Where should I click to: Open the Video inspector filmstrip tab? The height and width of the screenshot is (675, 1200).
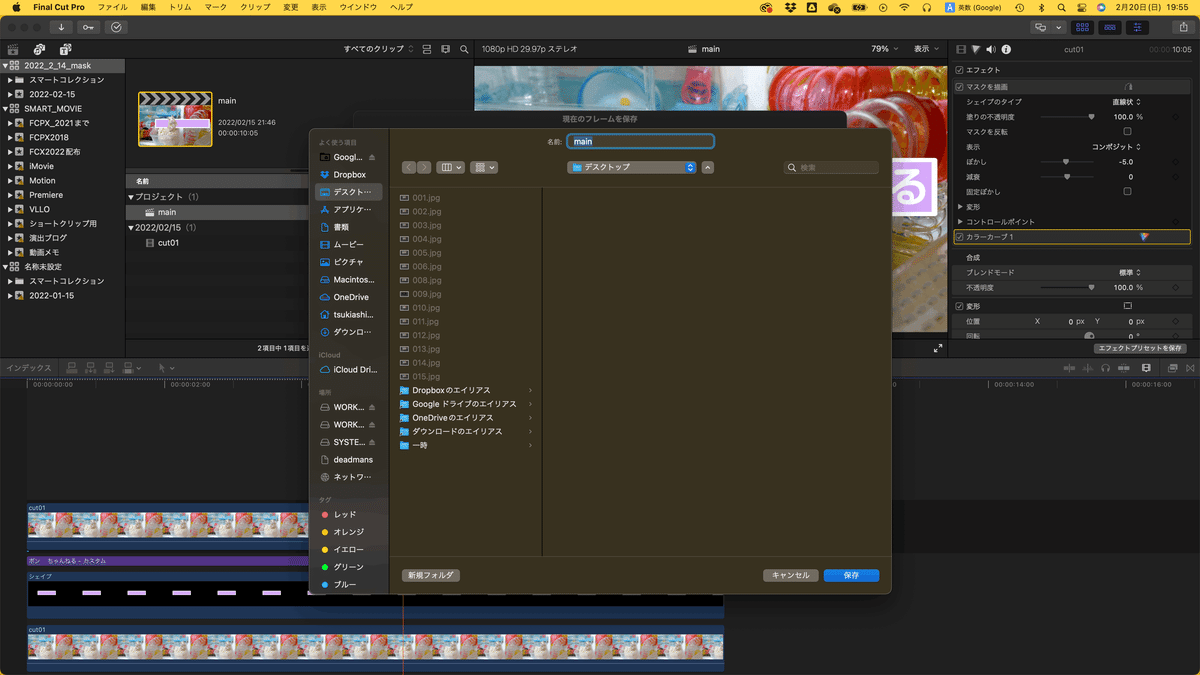coord(961,49)
